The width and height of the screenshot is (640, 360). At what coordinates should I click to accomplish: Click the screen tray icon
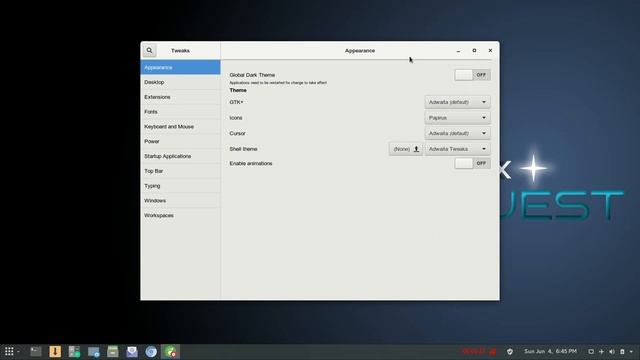click(x=591, y=351)
